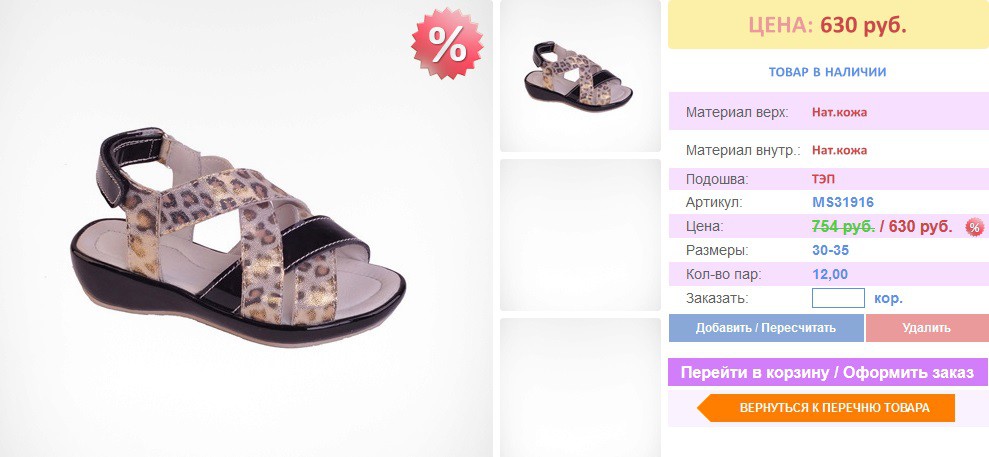Click the crossed-out 754 руб. price
This screenshot has height=457, width=989.
[843, 227]
